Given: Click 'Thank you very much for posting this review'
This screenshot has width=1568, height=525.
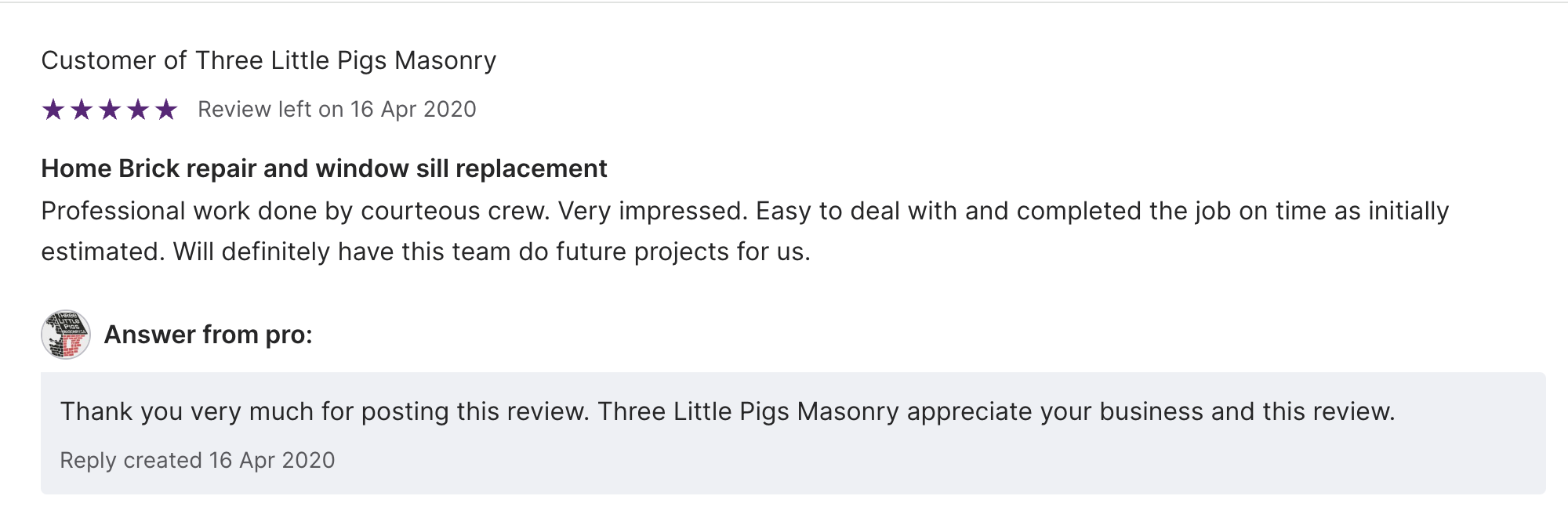Looking at the screenshot, I should (x=324, y=411).
